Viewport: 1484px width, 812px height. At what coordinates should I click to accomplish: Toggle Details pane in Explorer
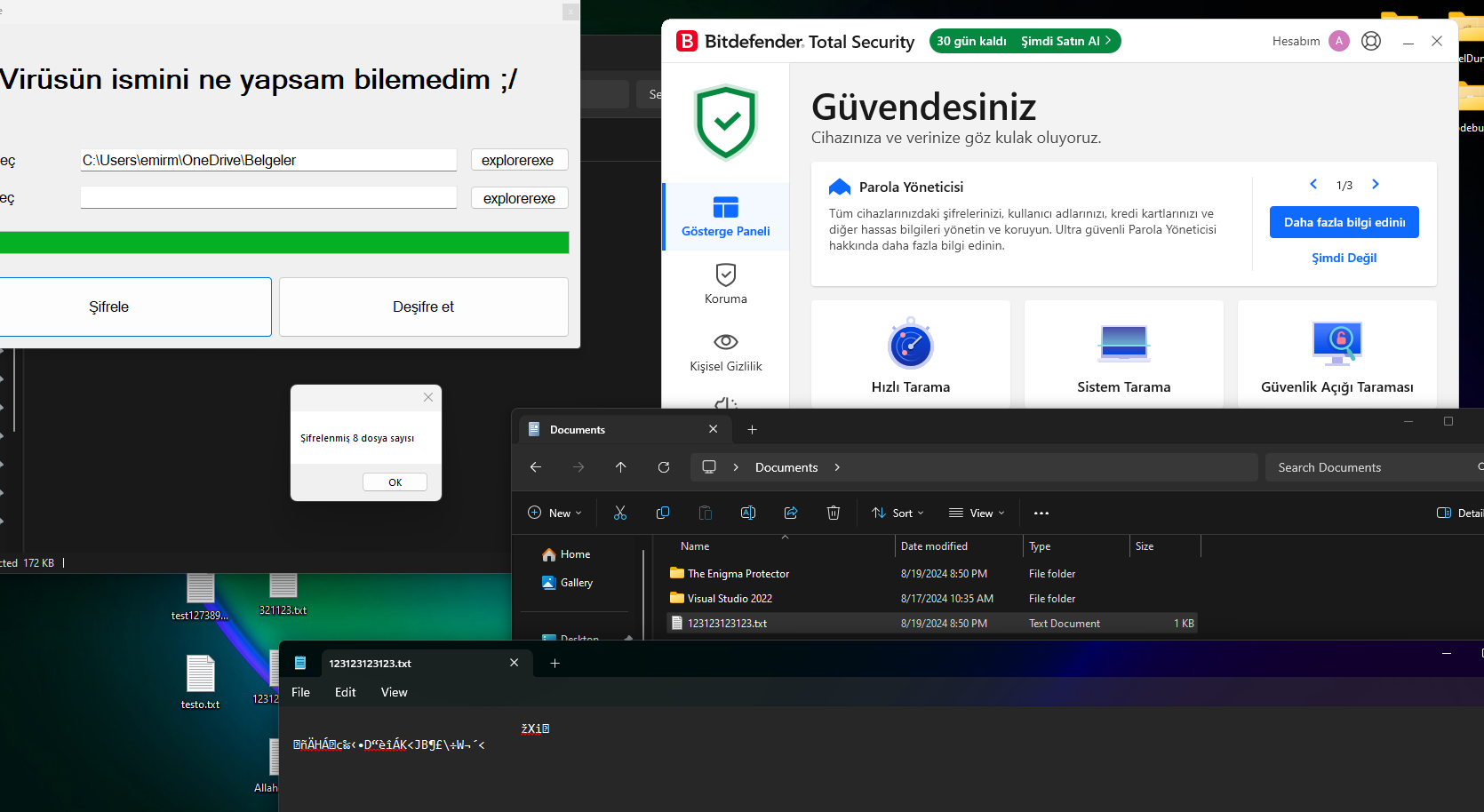click(x=1459, y=513)
